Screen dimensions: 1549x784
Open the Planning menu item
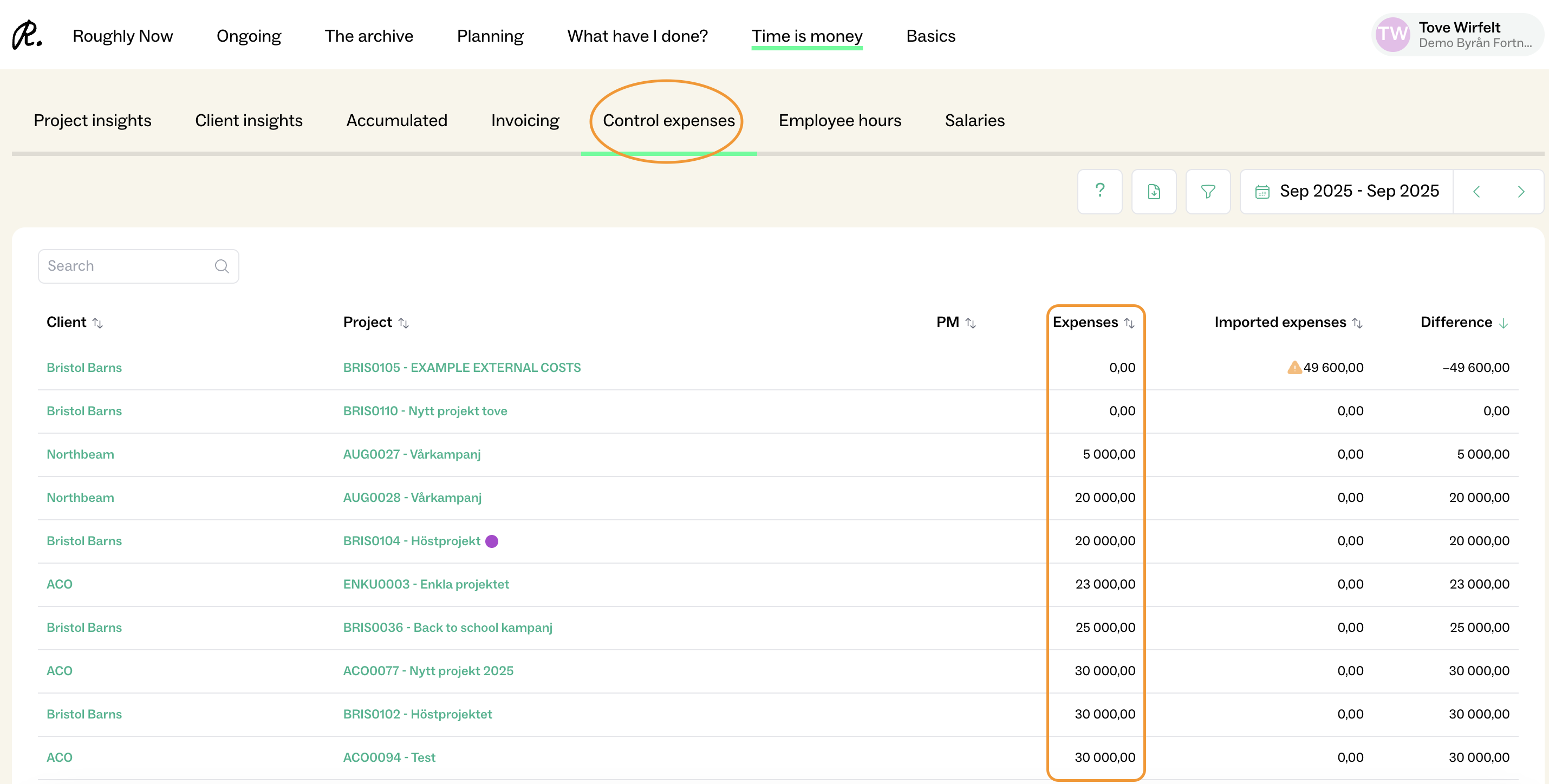[x=490, y=36]
